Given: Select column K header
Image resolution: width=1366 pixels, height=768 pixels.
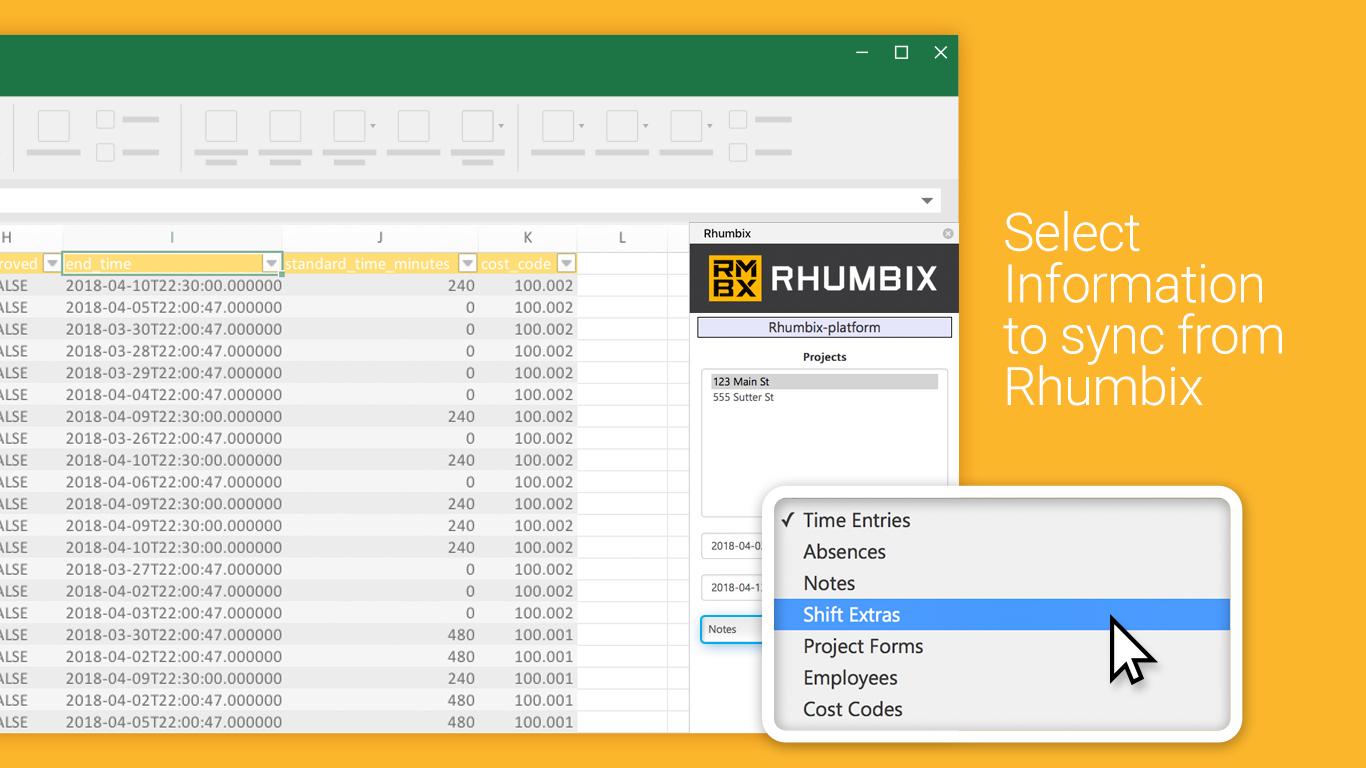Looking at the screenshot, I should coord(528,237).
